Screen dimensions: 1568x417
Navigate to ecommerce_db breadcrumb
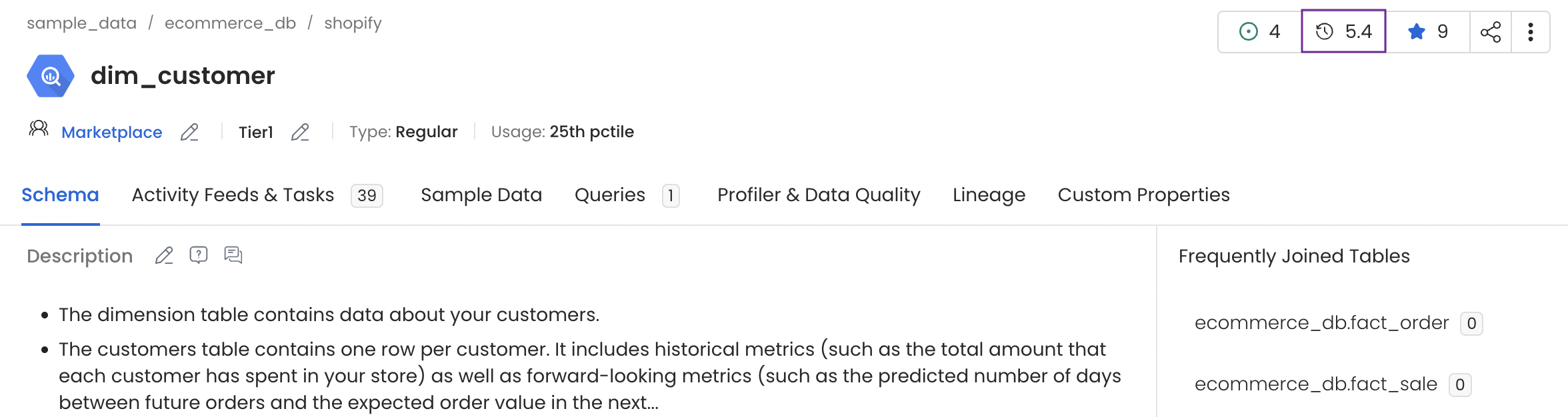pyautogui.click(x=230, y=23)
